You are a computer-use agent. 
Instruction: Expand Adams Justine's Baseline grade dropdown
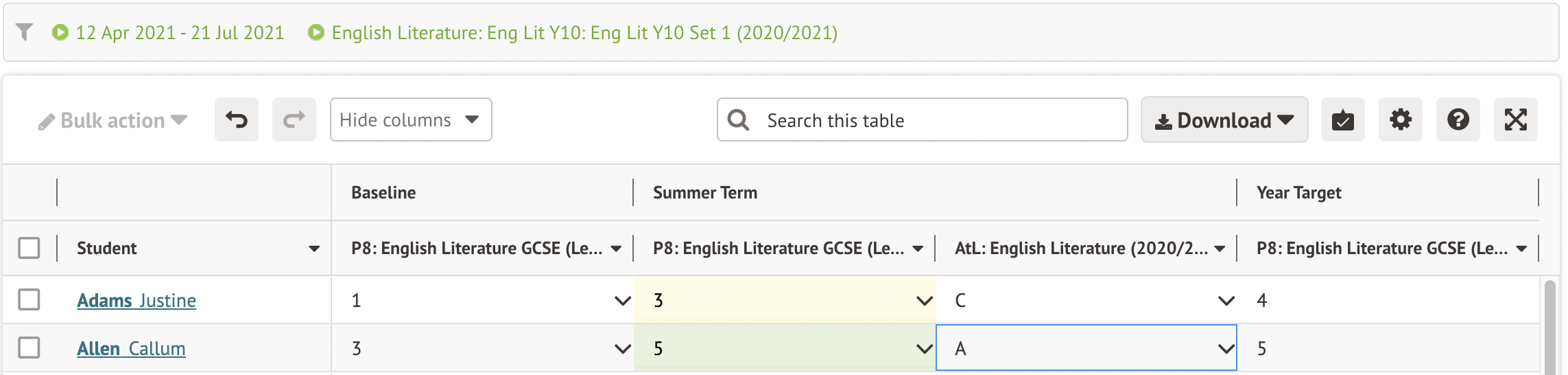click(622, 300)
